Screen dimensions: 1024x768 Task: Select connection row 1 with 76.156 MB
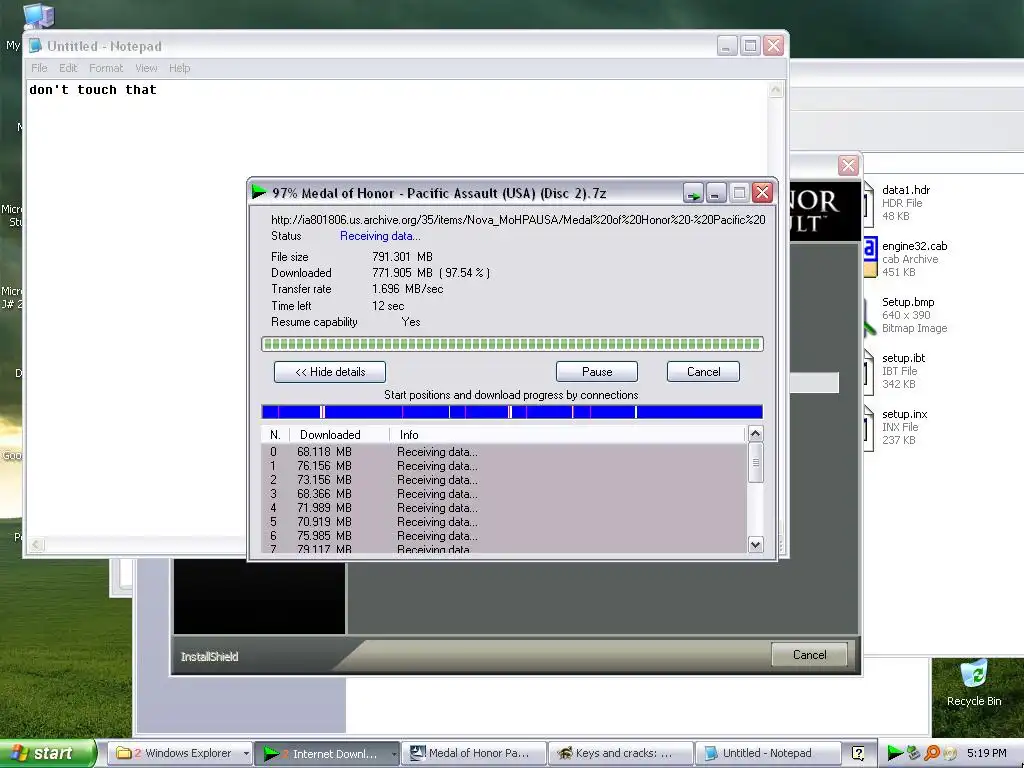click(x=504, y=466)
